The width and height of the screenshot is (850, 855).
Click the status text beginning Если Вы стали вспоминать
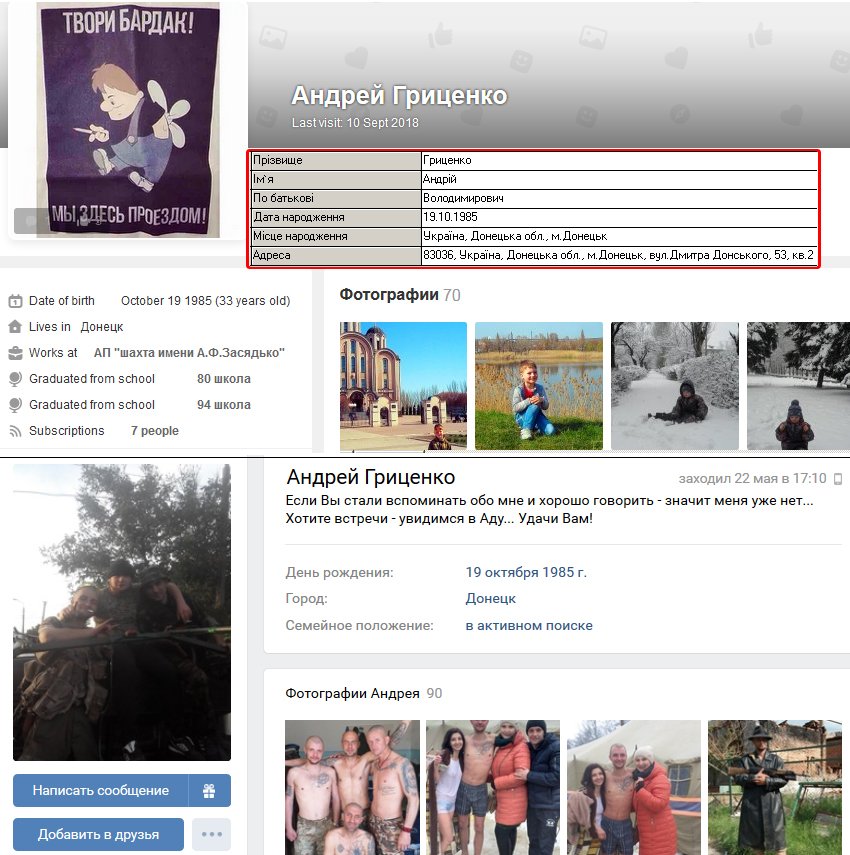tap(550, 509)
